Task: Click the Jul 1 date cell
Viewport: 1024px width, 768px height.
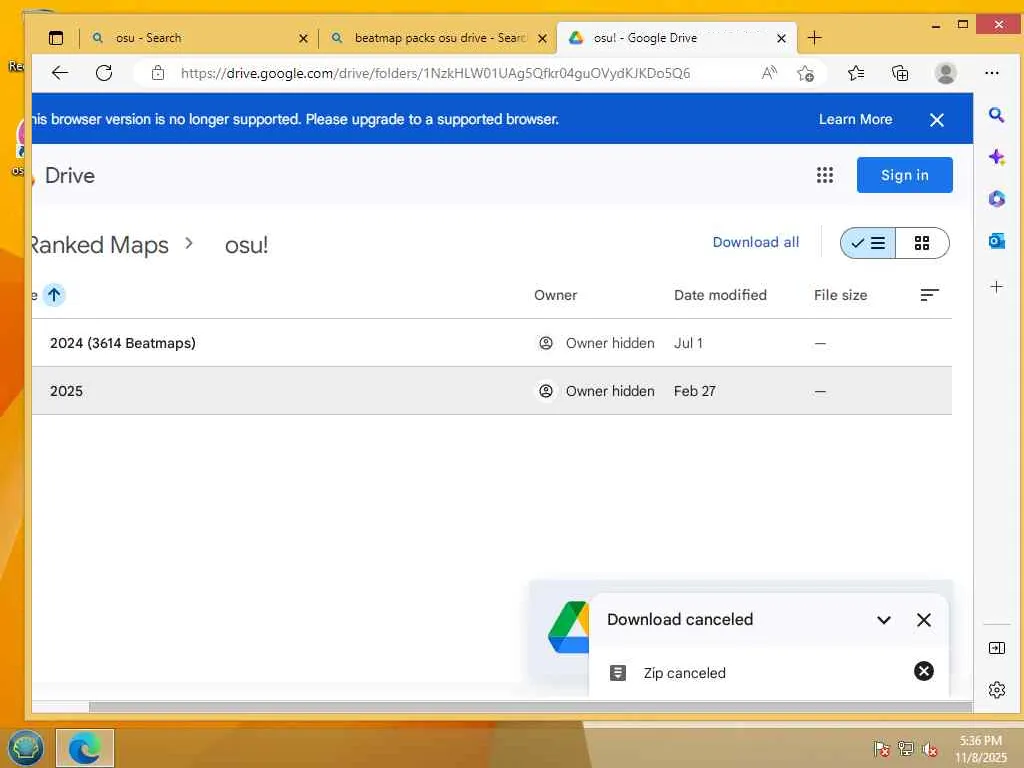Action: click(688, 343)
